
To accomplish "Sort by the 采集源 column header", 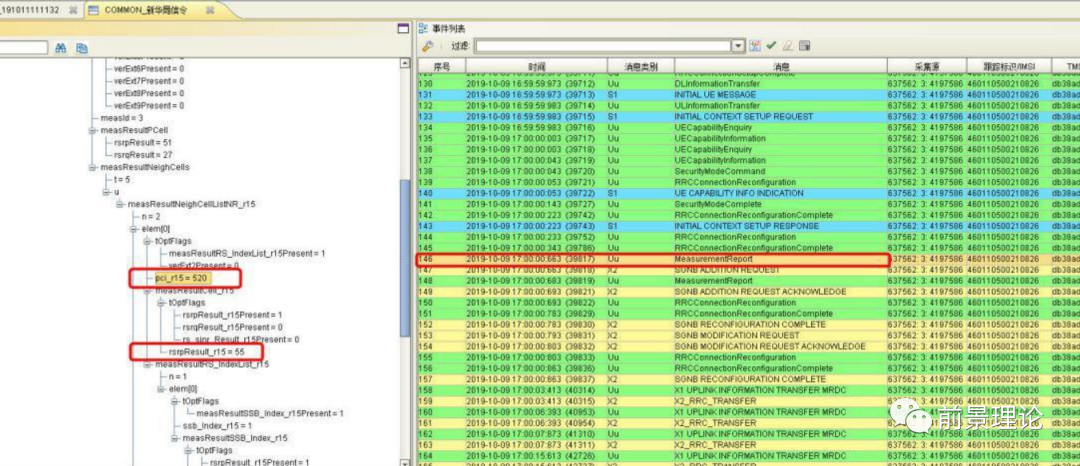I will point(926,67).
